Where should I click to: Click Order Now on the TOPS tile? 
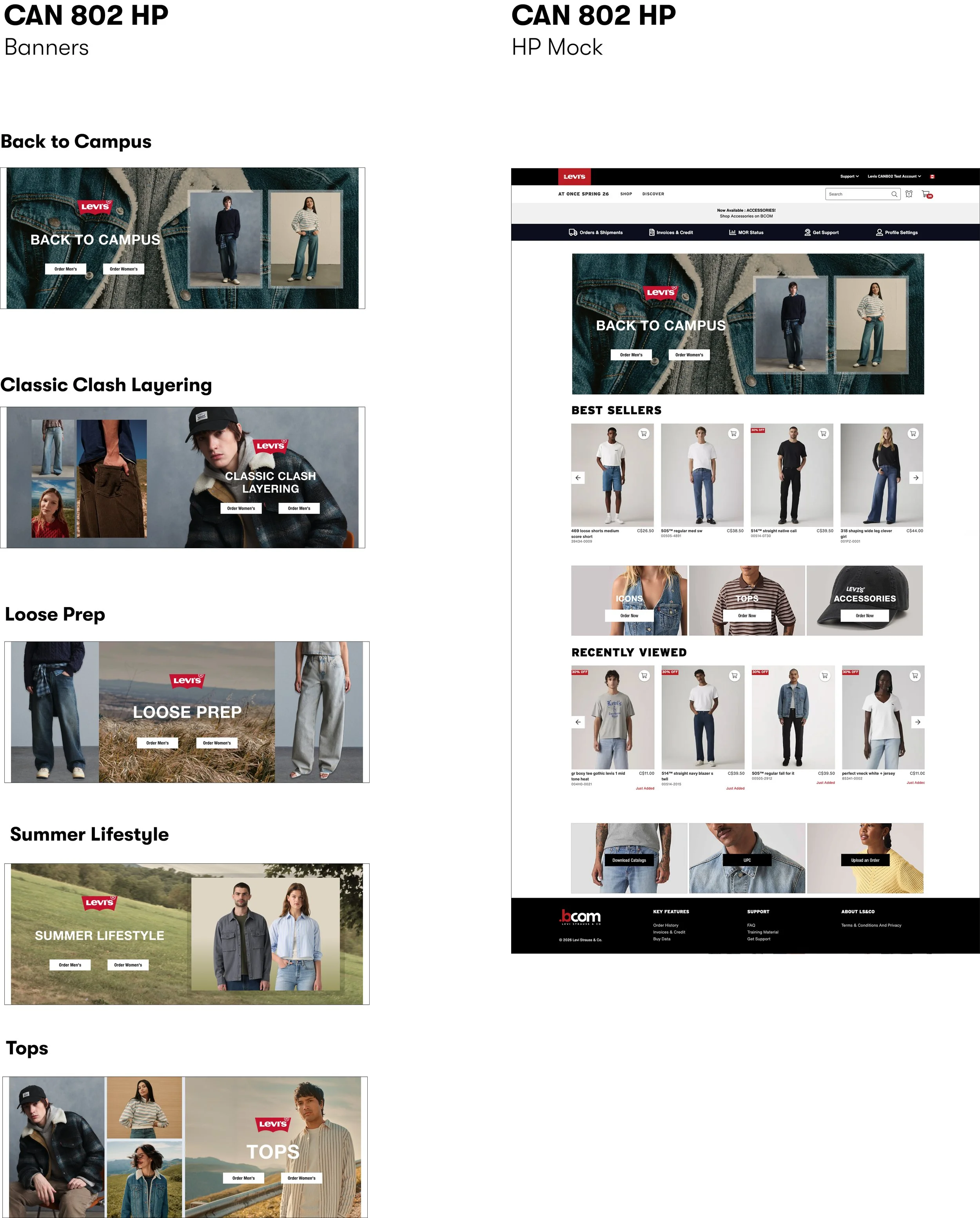coord(747,616)
